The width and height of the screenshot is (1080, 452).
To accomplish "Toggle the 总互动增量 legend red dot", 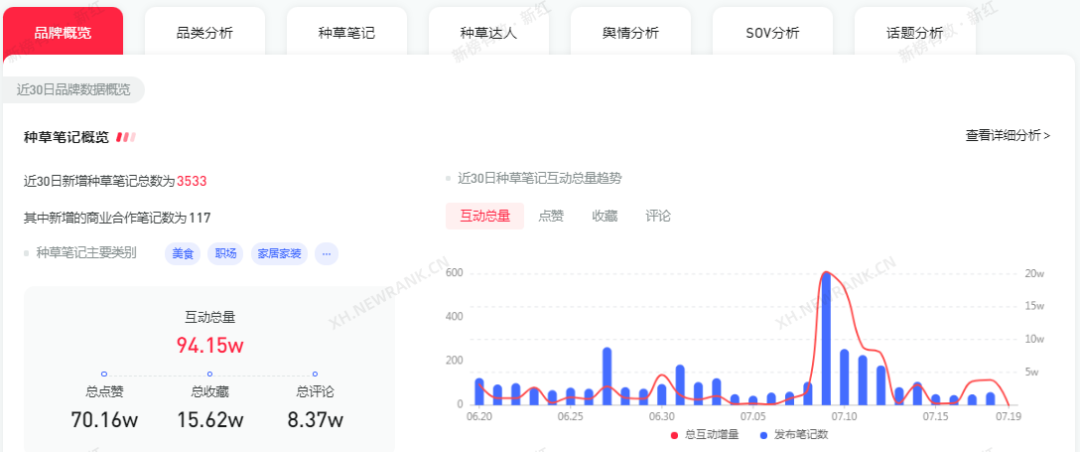I will (x=674, y=435).
